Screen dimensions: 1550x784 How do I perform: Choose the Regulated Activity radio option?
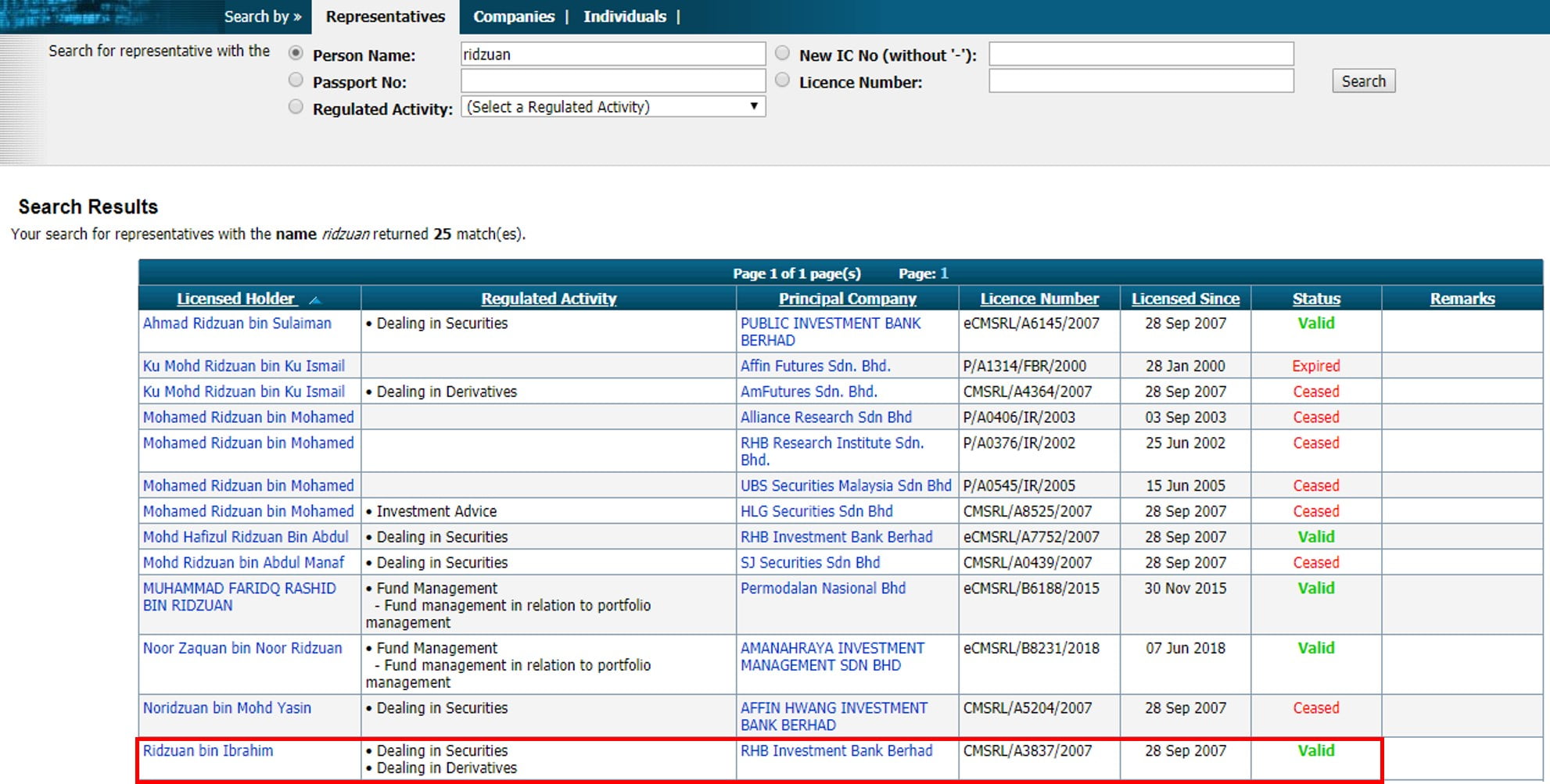tap(296, 107)
